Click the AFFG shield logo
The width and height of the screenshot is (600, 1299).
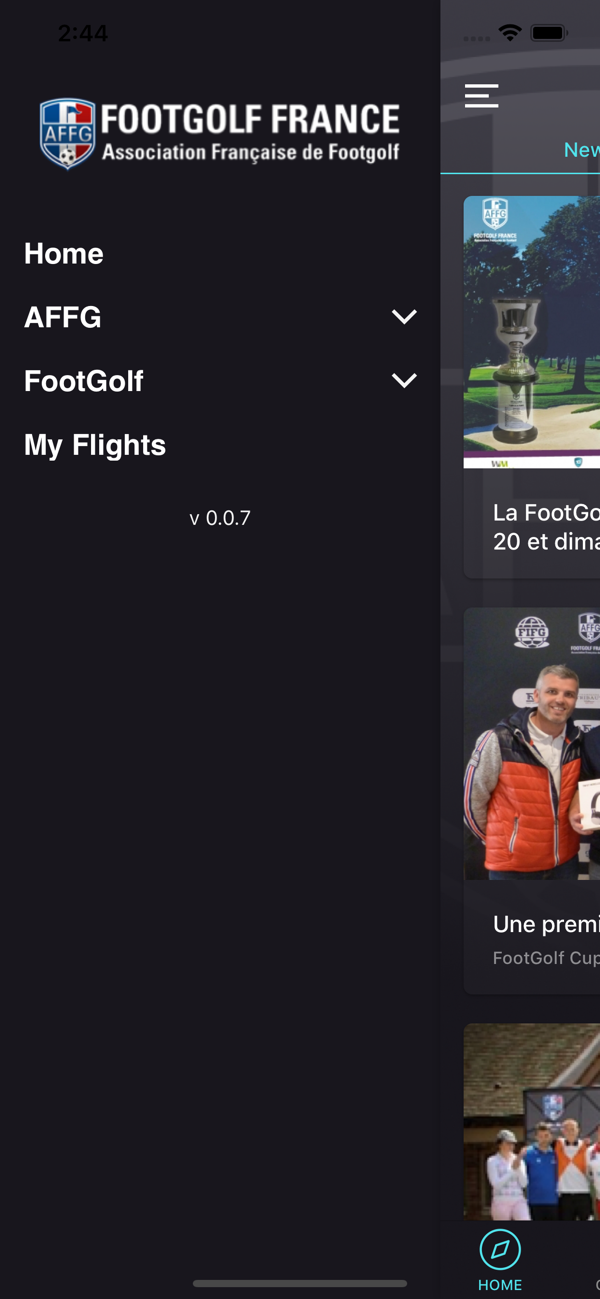pyautogui.click(x=67, y=133)
